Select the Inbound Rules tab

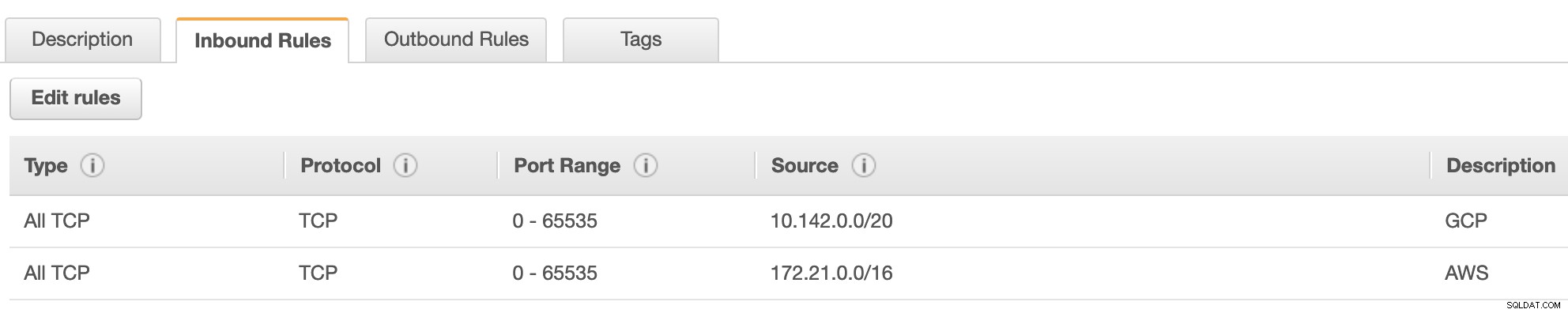262,40
